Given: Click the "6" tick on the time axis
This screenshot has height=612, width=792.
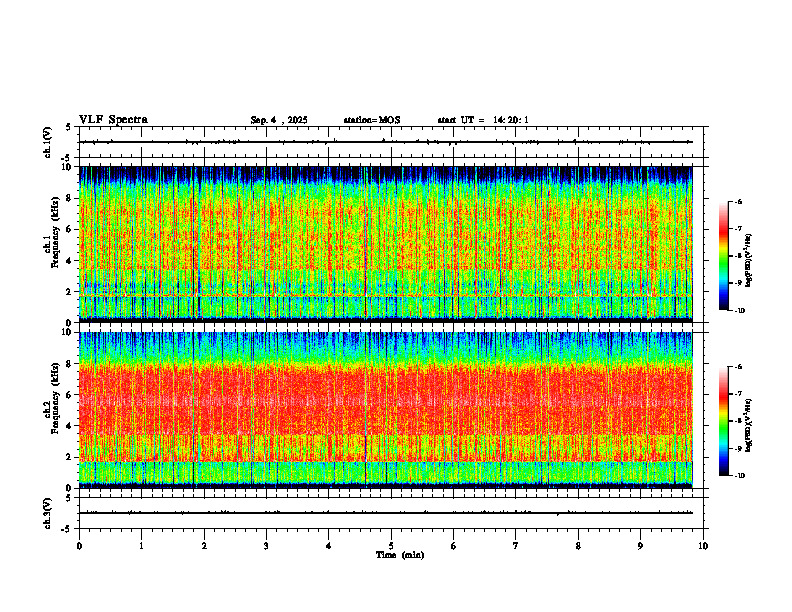Looking at the screenshot, I should coord(454,546).
